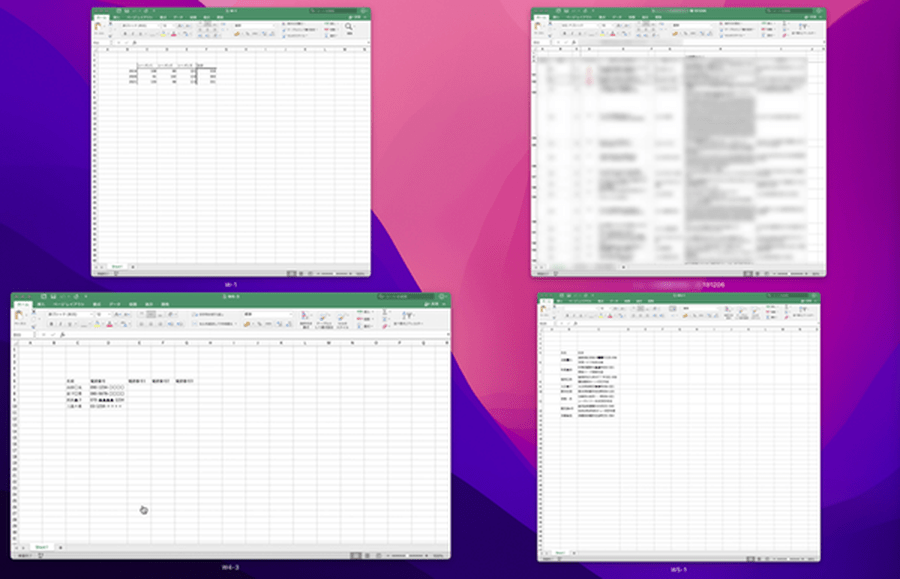Click the title label beneath the blurred-data Excel window

click(x=680, y=285)
